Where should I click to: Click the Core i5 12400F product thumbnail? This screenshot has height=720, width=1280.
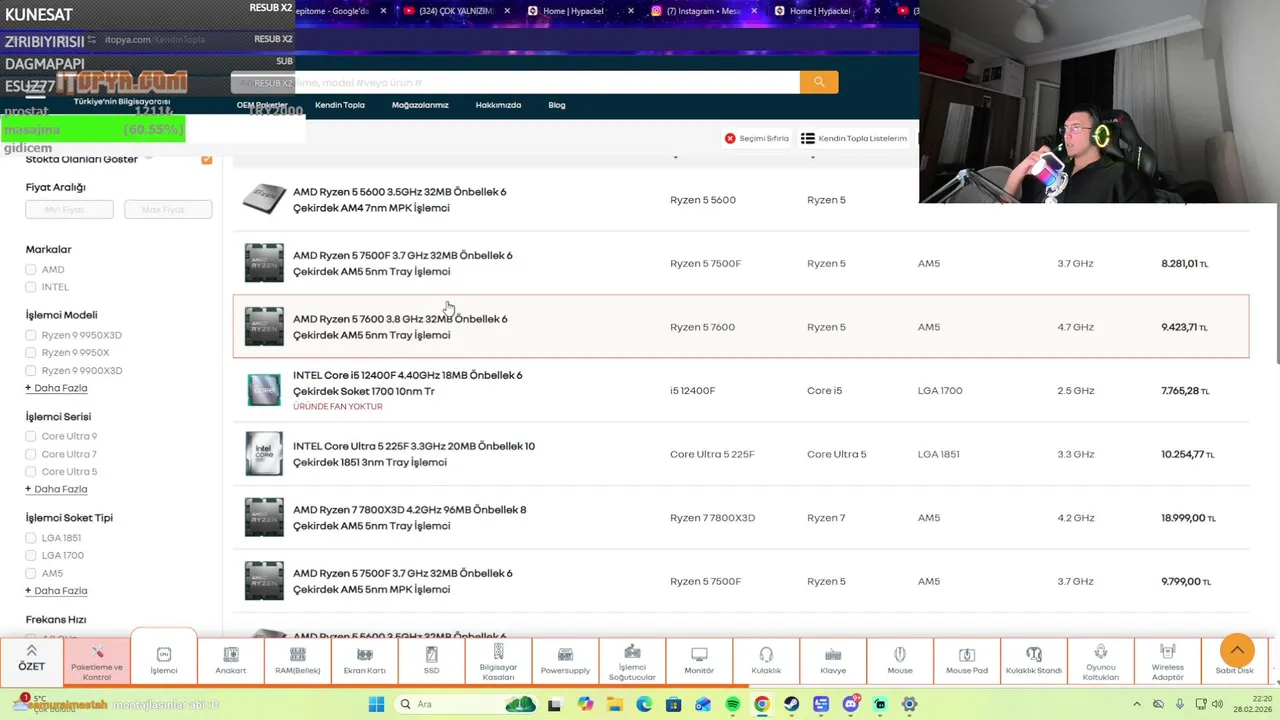click(x=264, y=390)
